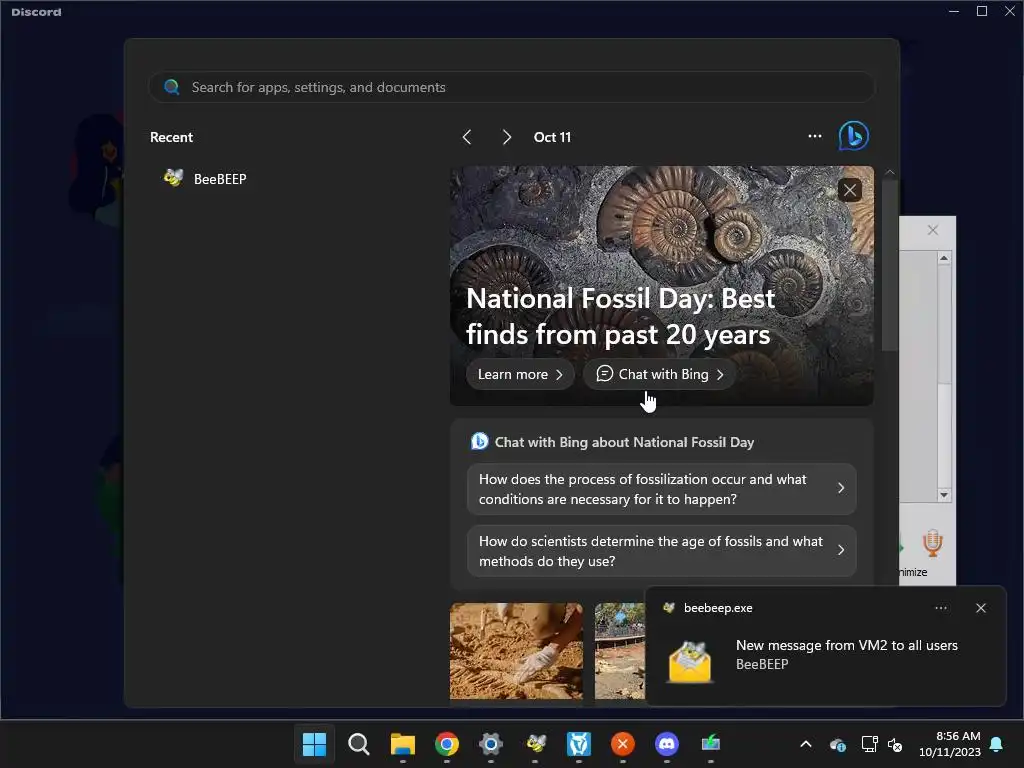The height and width of the screenshot is (768, 1024).
Task: Open Bing chat icon in search panel
Action: 853,136
